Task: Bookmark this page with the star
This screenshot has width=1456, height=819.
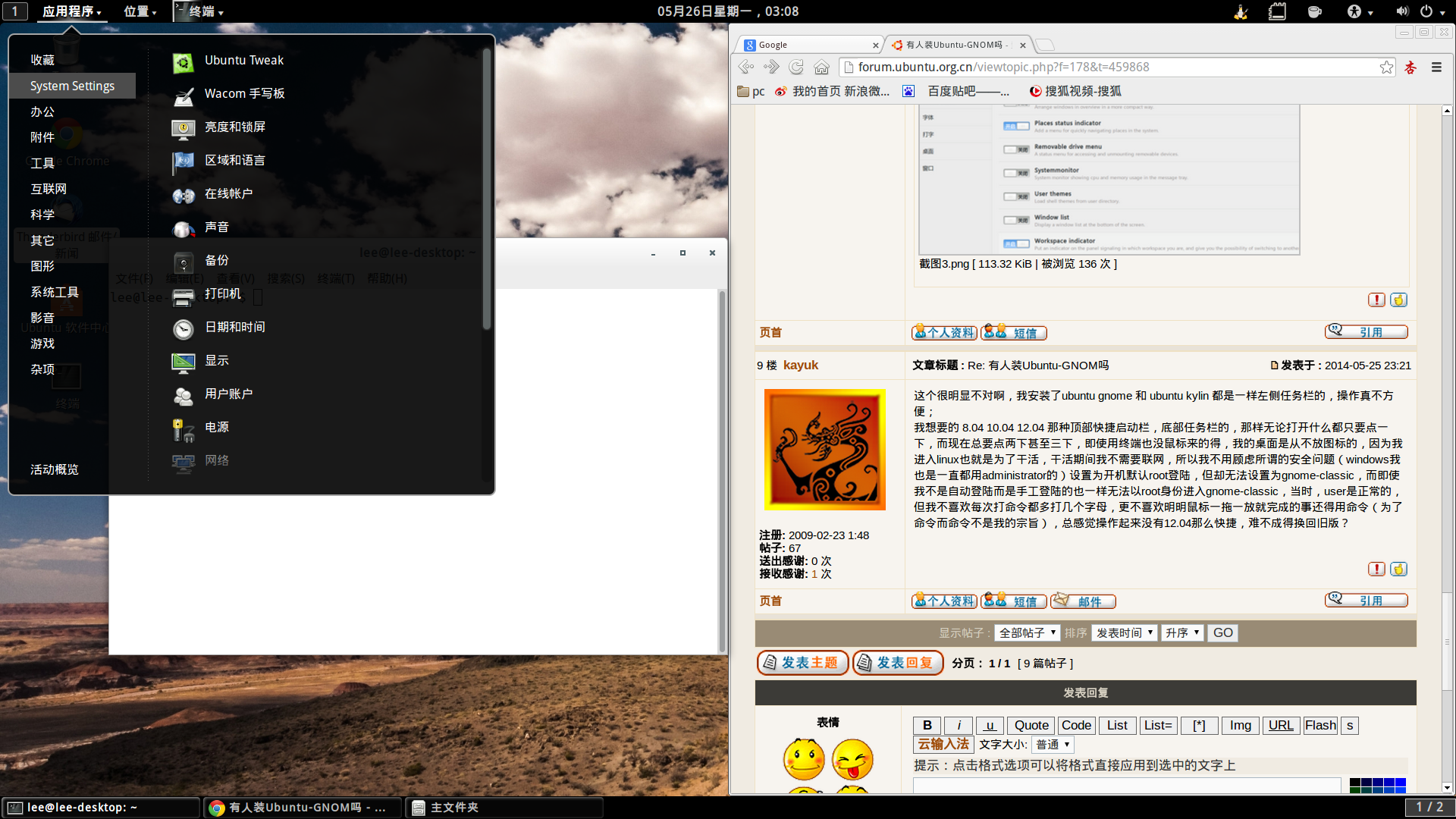Action: (x=1386, y=67)
